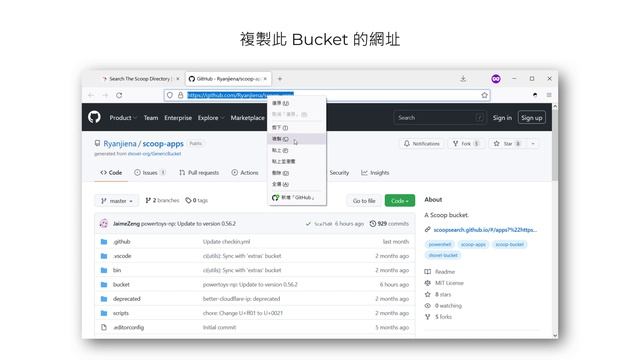Expand the Product dropdown in GitHub header

pos(123,118)
